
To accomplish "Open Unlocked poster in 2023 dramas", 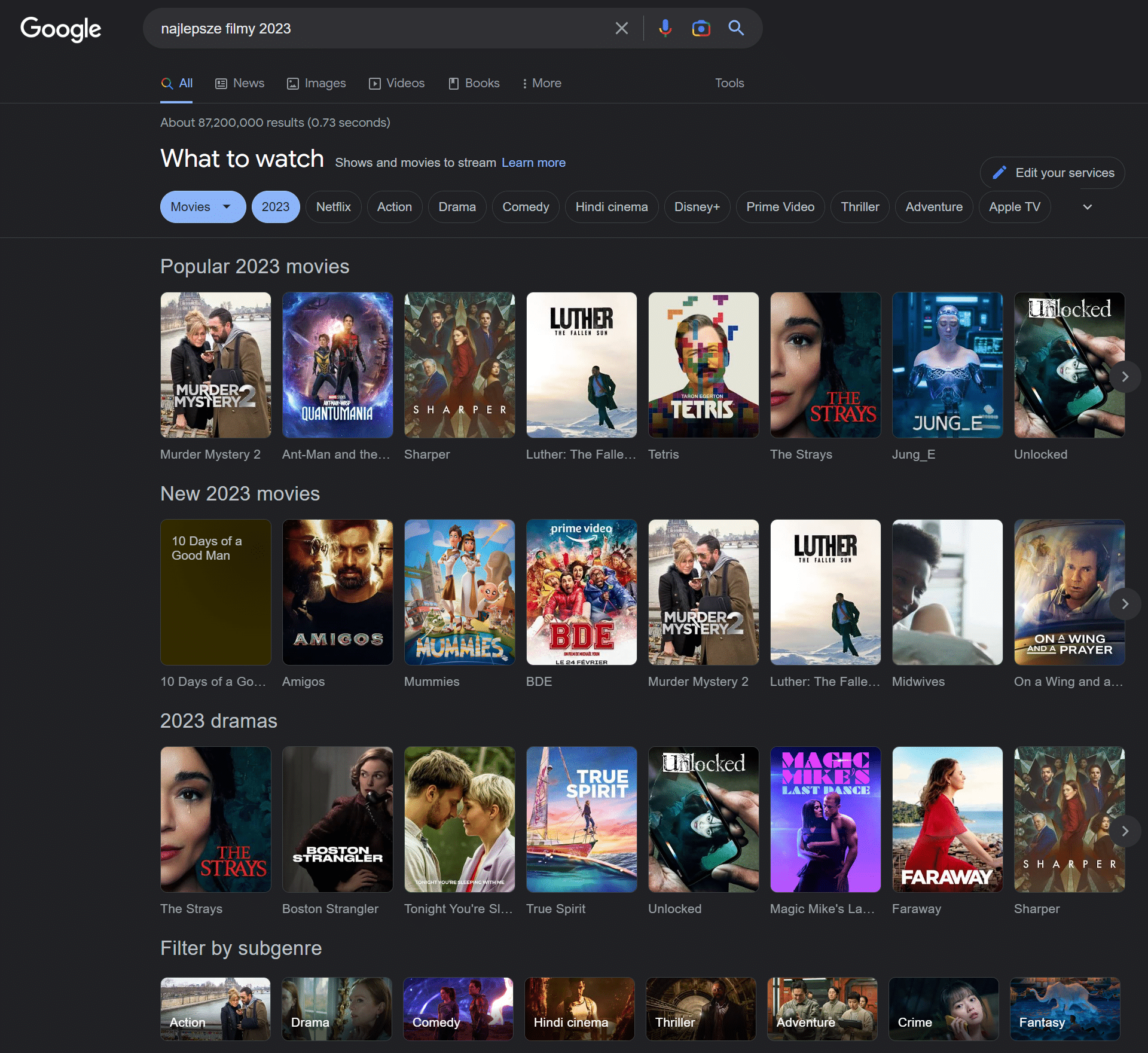I will click(x=704, y=819).
